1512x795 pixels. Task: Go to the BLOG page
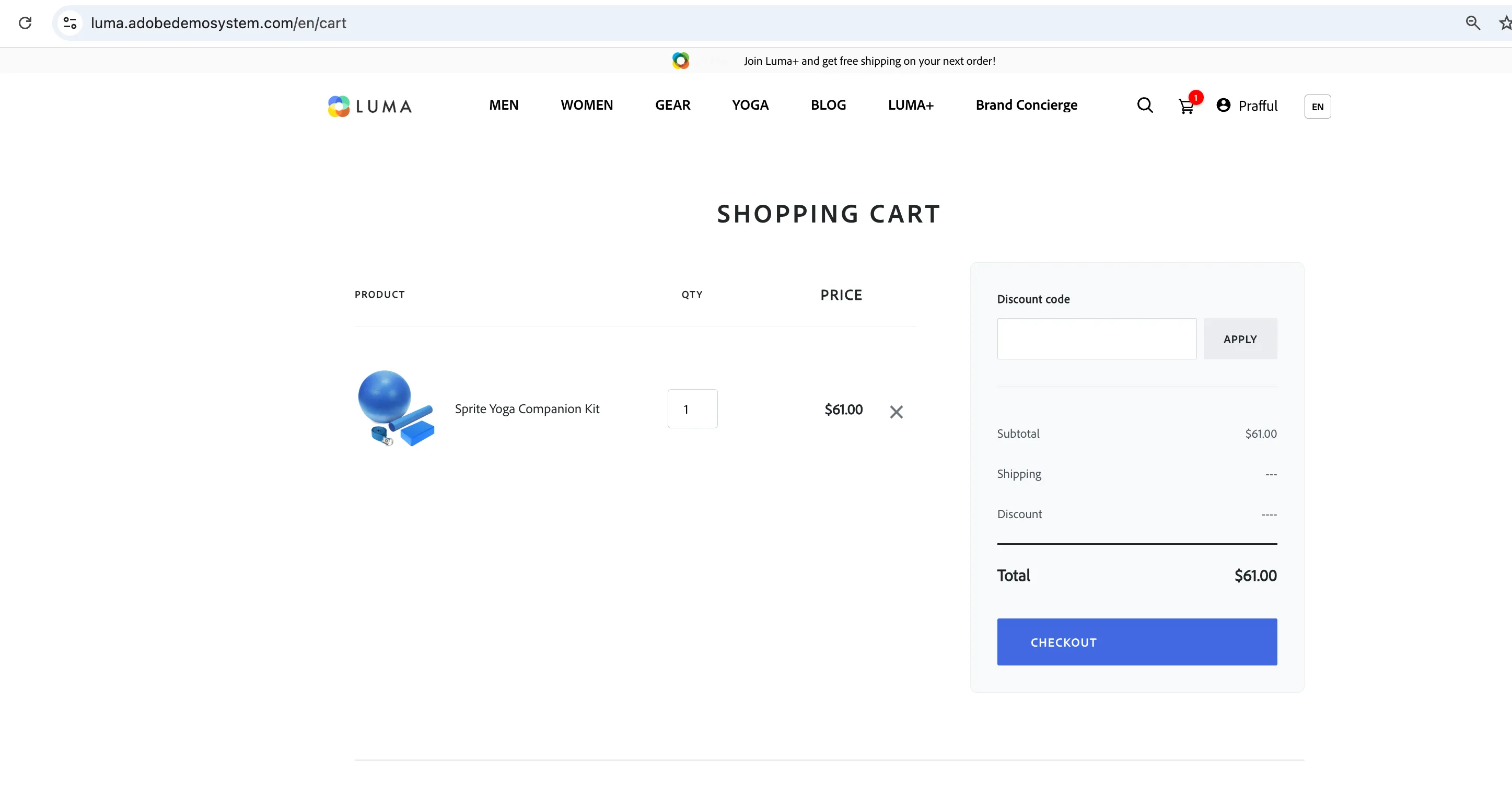(828, 105)
